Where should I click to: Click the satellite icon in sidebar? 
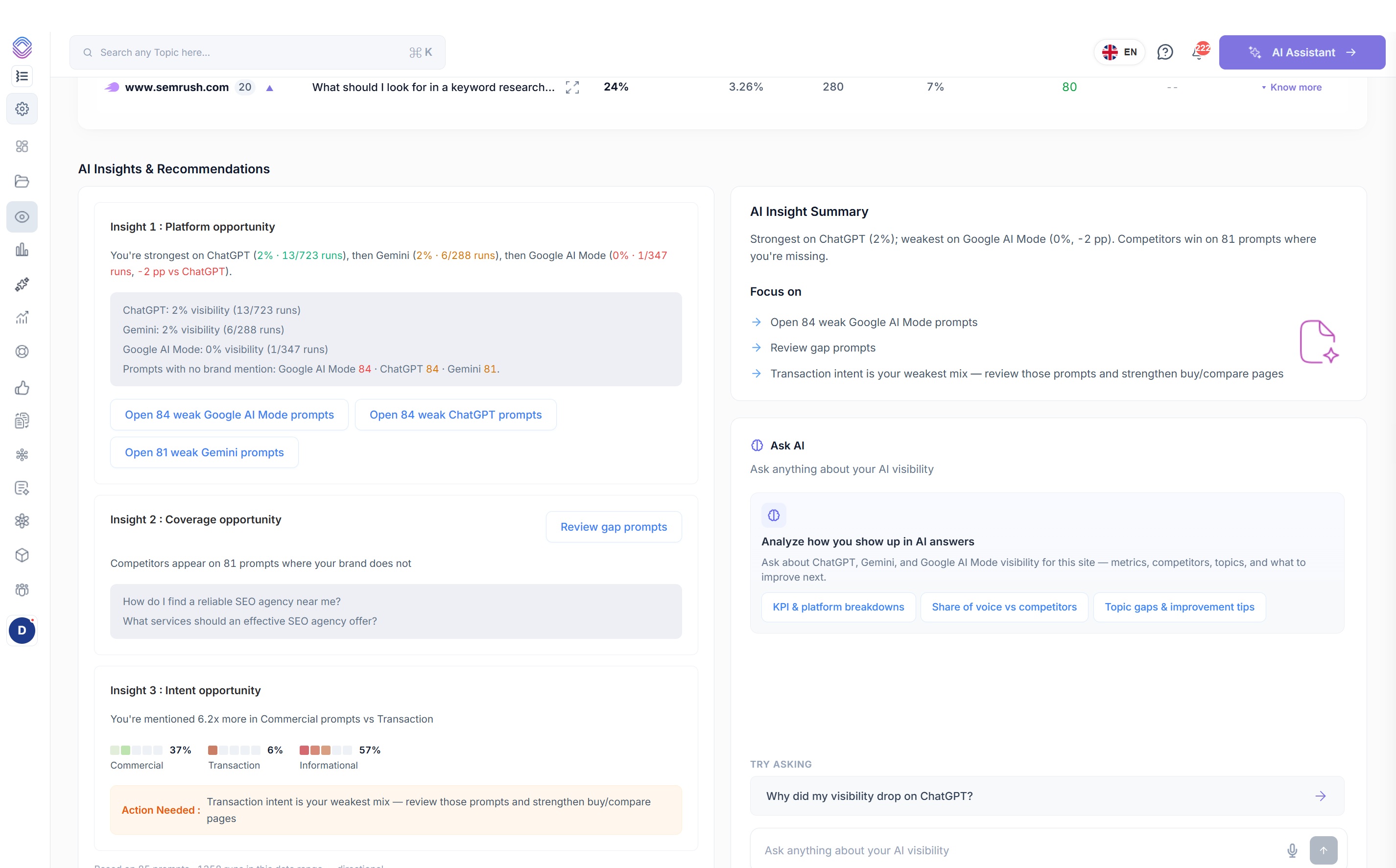click(22, 284)
